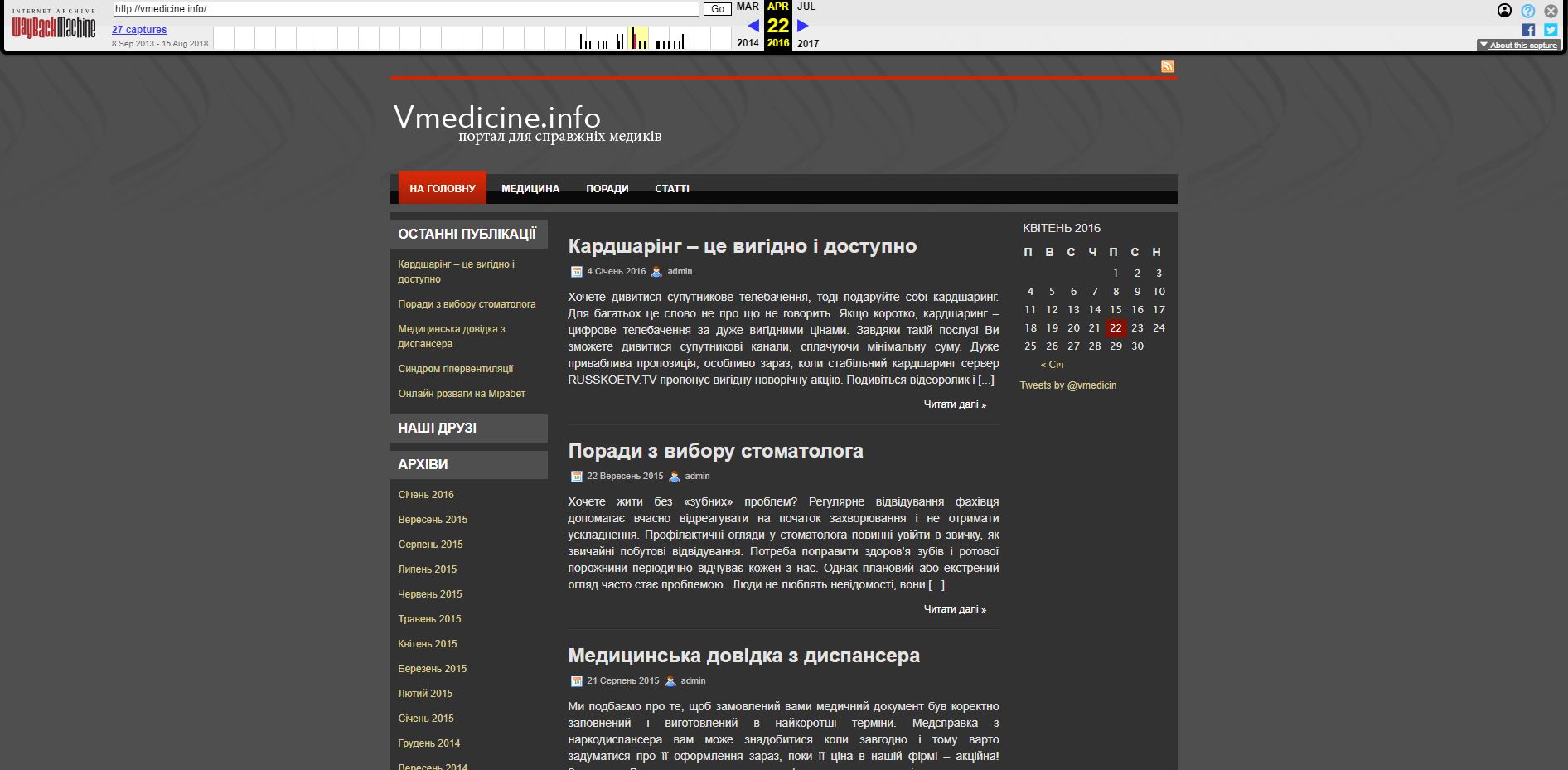Open the Медицина menu item

(x=530, y=188)
